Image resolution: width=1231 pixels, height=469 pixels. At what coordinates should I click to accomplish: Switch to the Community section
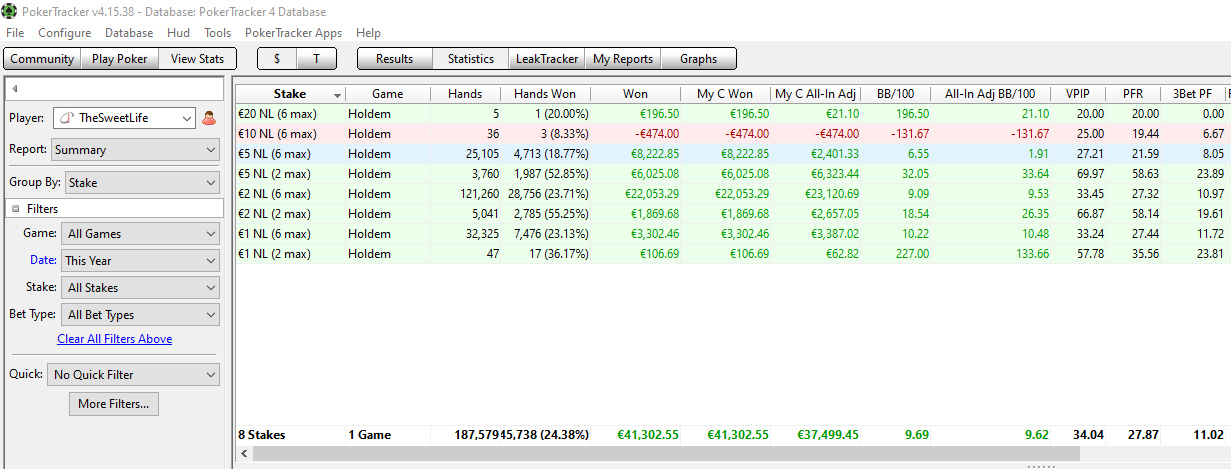[x=42, y=59]
